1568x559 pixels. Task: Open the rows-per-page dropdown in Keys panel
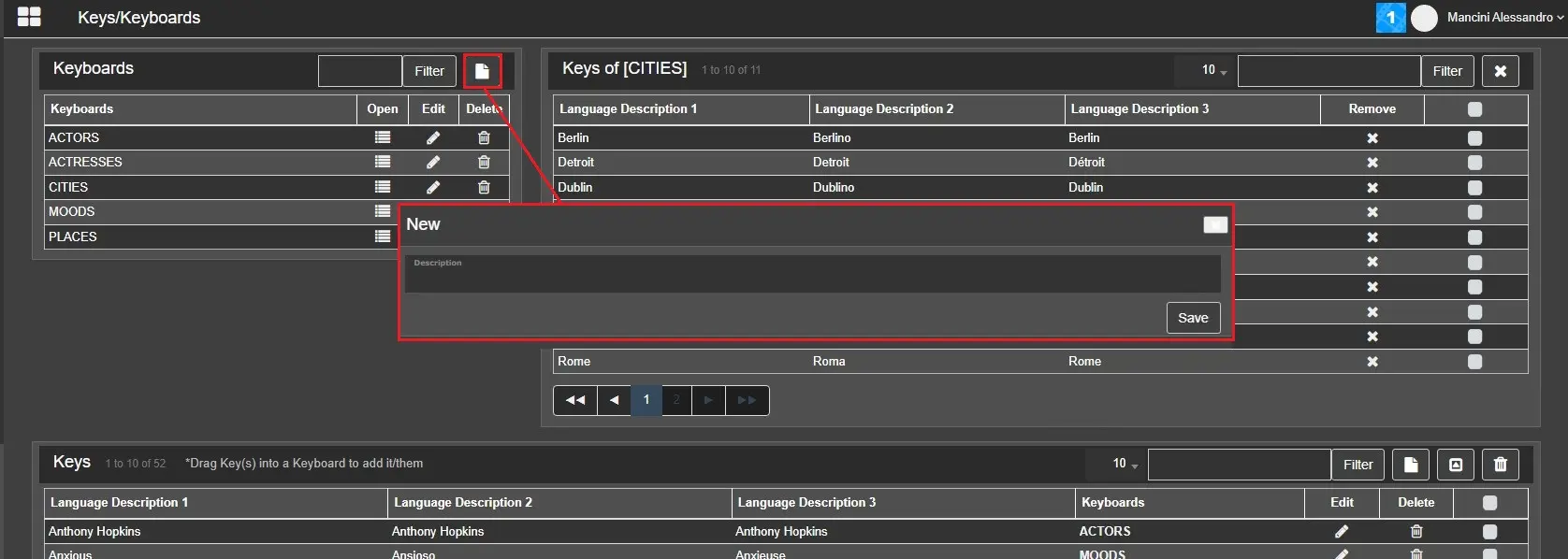1125,464
